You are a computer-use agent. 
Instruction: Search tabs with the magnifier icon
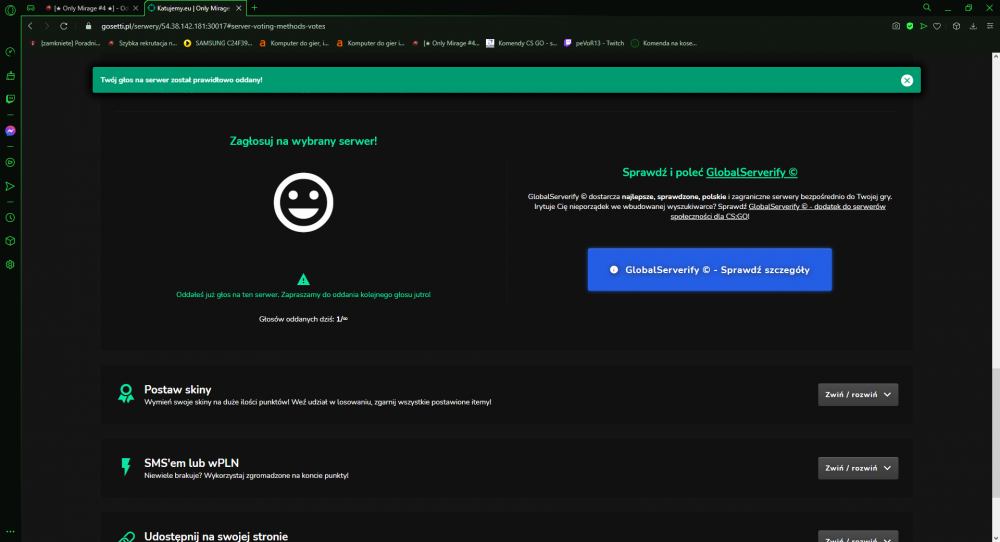[927, 8]
